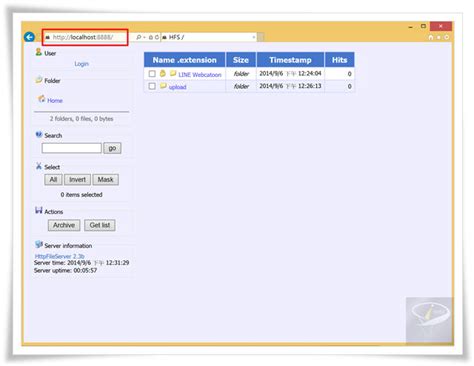474x366 pixels.
Task: Click the go search button
Action: (112, 148)
